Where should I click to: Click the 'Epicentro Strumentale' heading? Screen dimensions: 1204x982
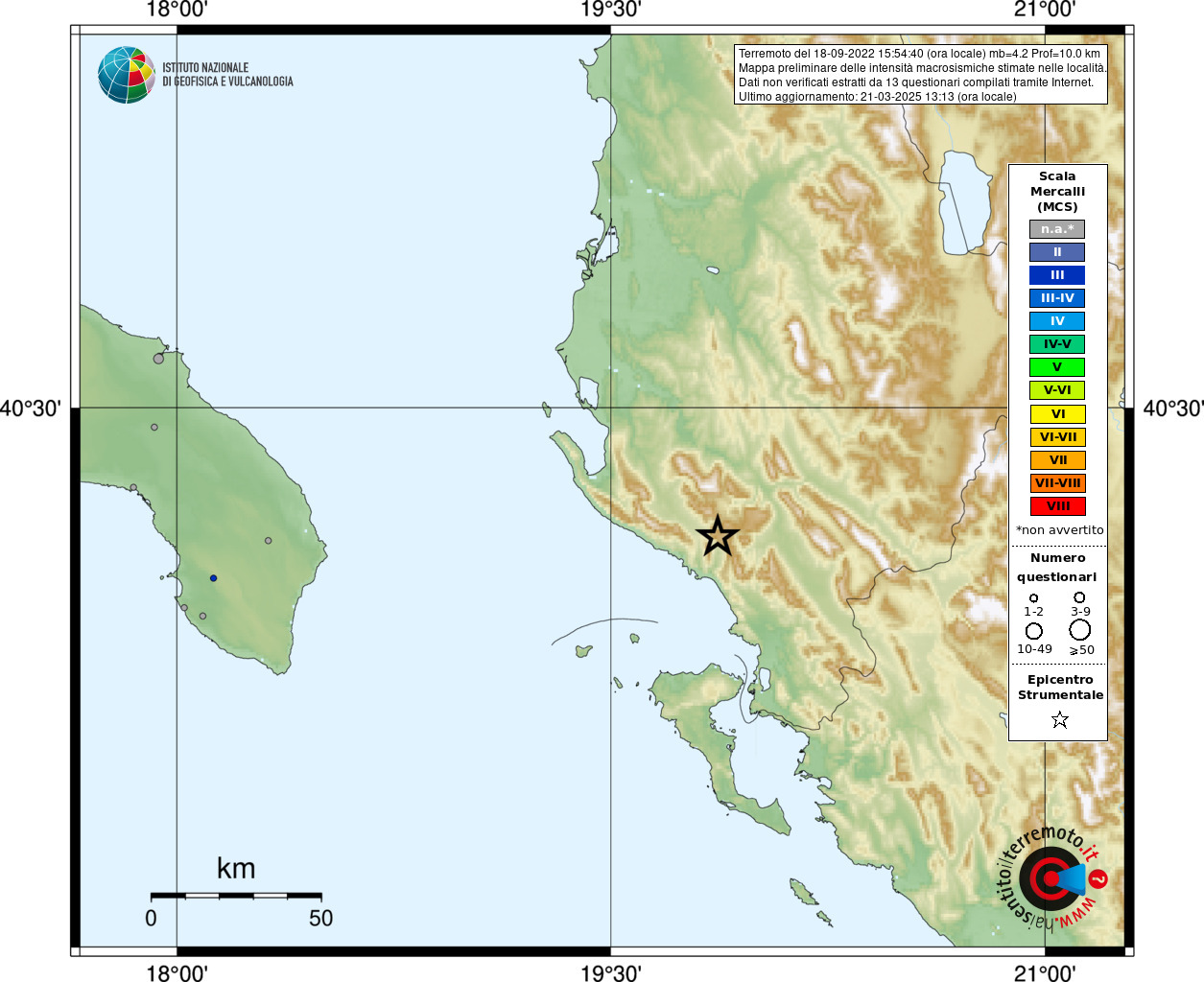click(1060, 688)
